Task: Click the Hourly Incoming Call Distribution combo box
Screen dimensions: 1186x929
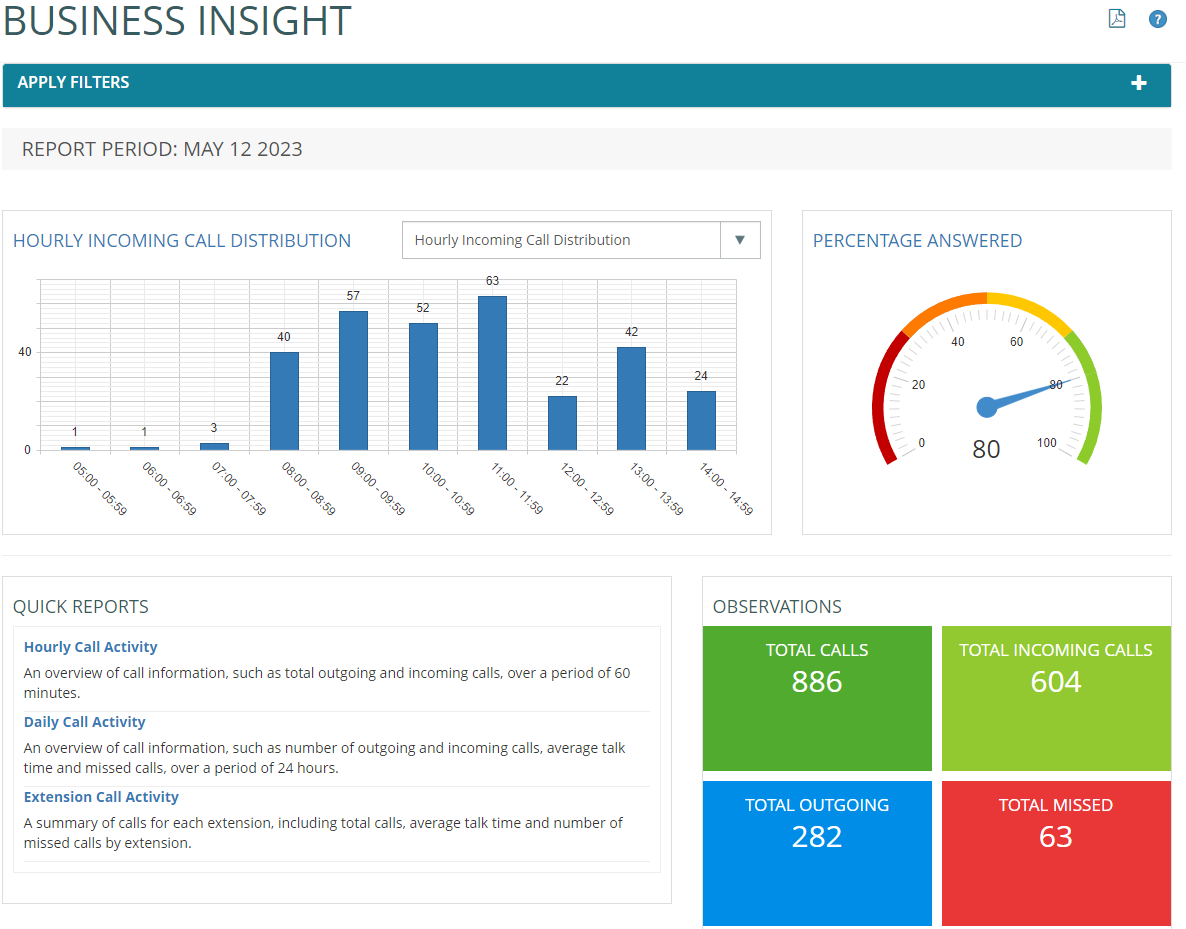Action: coord(560,240)
